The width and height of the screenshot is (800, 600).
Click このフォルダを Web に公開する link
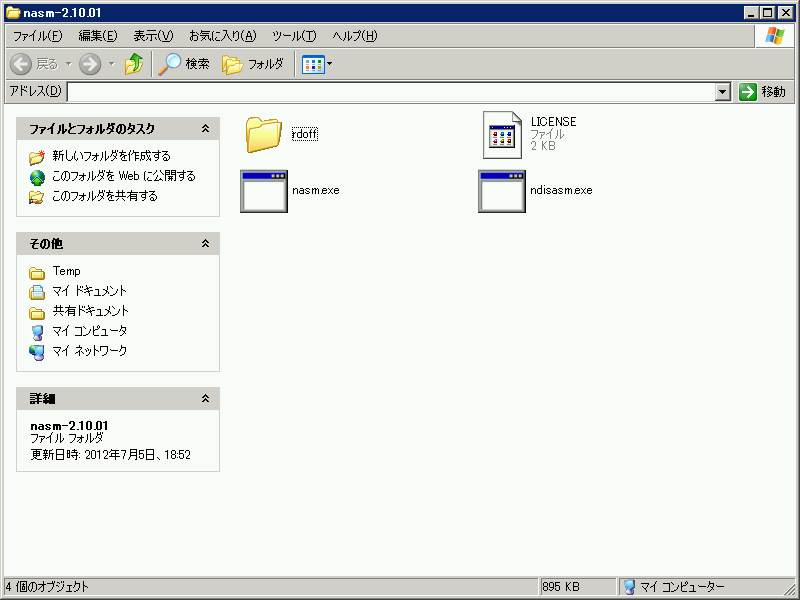[124, 176]
